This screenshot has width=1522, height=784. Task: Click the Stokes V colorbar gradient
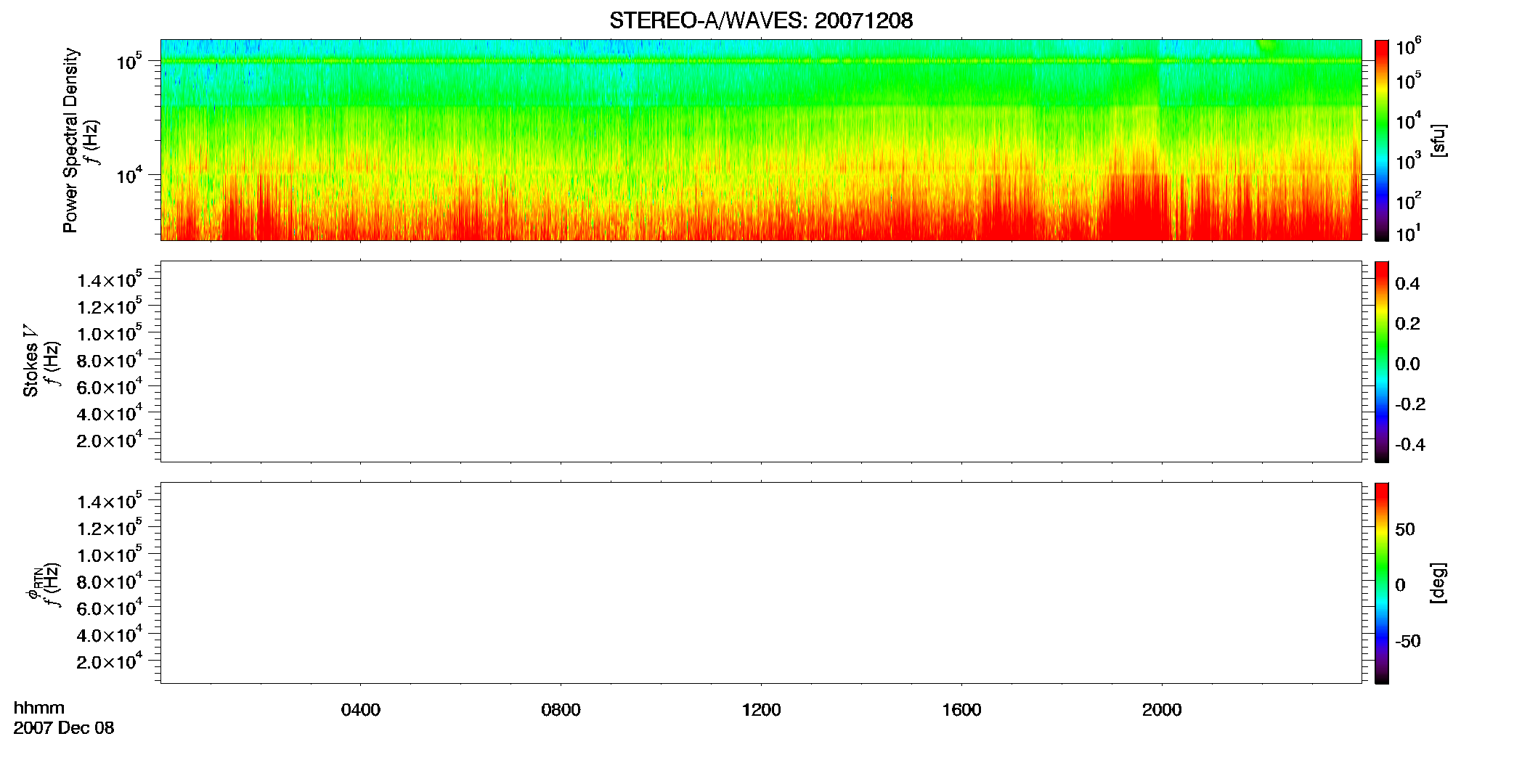(x=1381, y=362)
